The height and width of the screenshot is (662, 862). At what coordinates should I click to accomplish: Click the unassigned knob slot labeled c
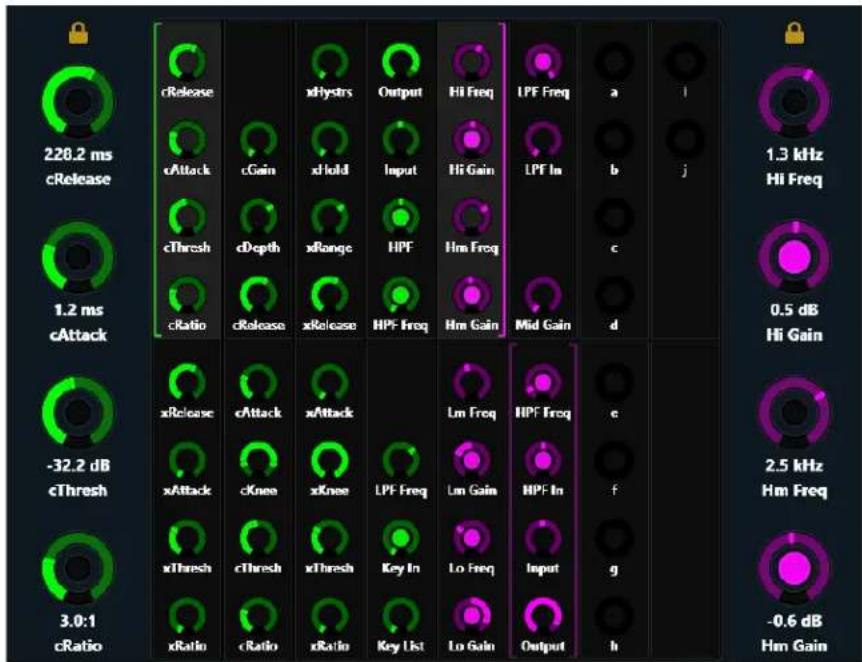(x=614, y=218)
